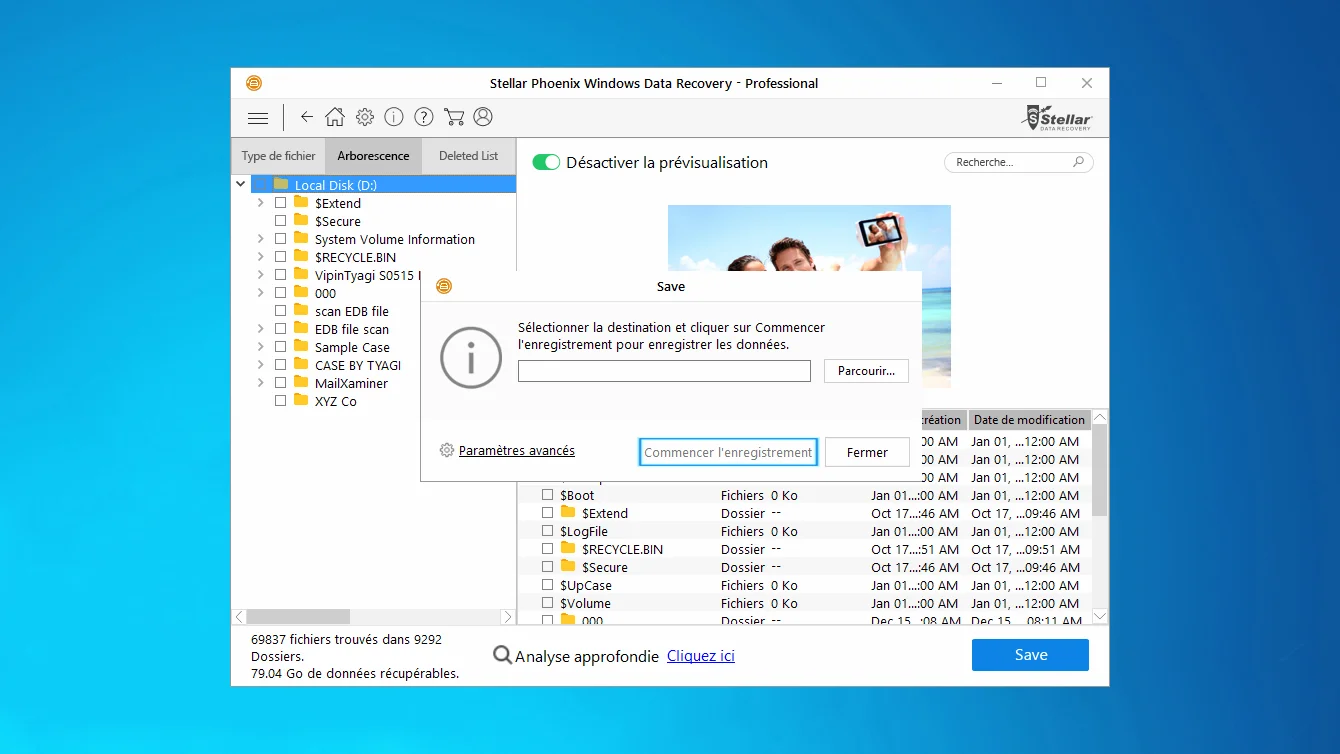This screenshot has width=1340, height=754.
Task: Click the Cliquez ici link
Action: click(x=701, y=656)
